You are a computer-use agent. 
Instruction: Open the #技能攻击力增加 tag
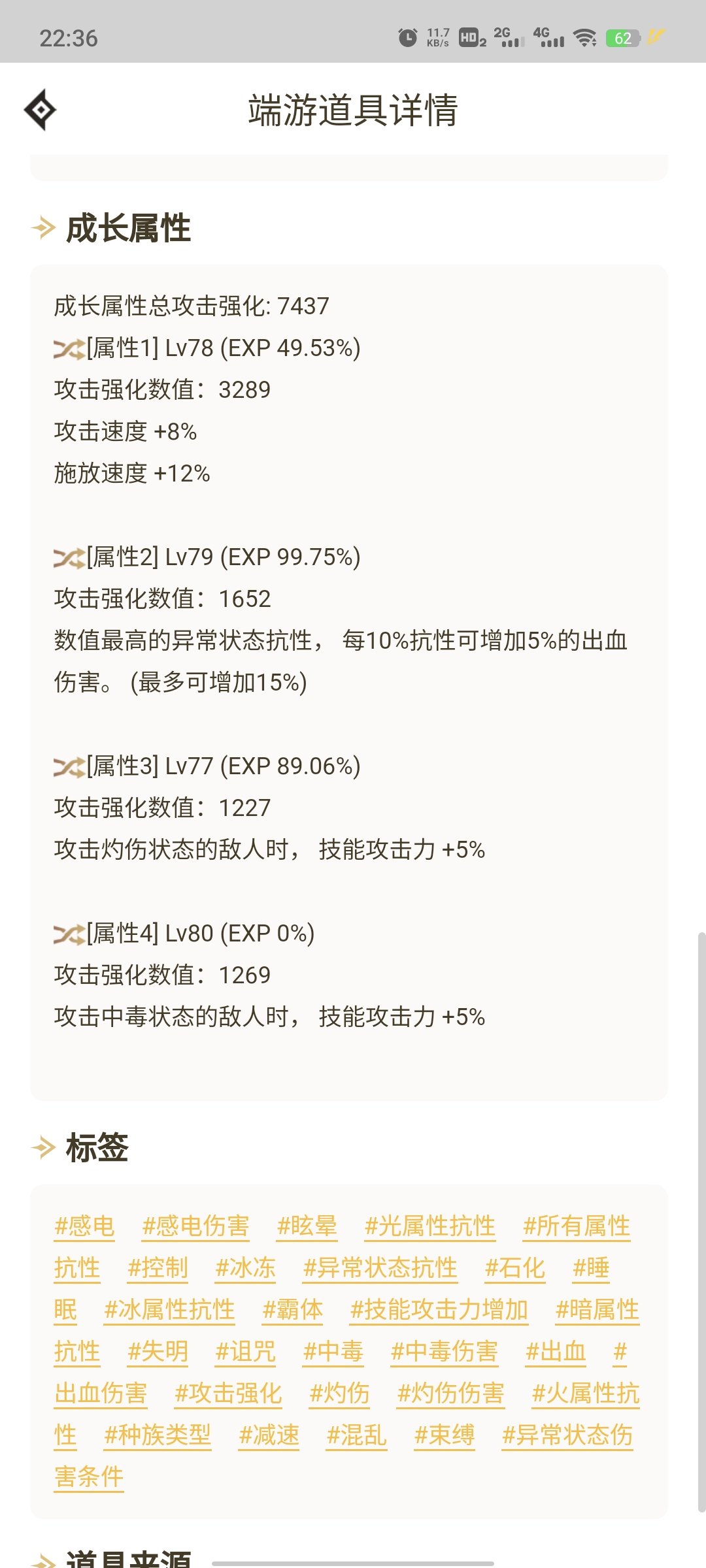(439, 1310)
